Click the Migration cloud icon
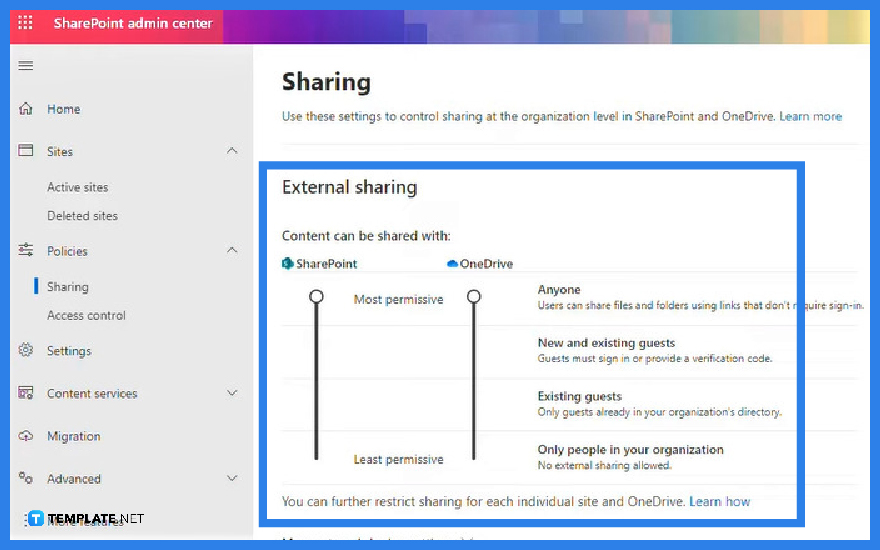Viewport: 880px width, 550px height. tap(26, 436)
